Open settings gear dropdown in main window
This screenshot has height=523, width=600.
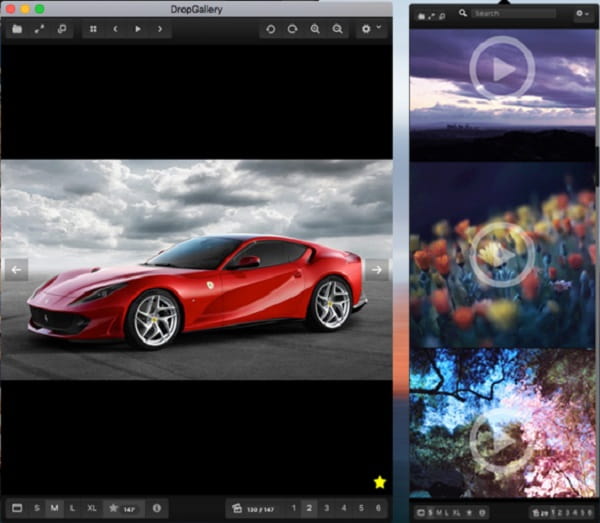(371, 29)
